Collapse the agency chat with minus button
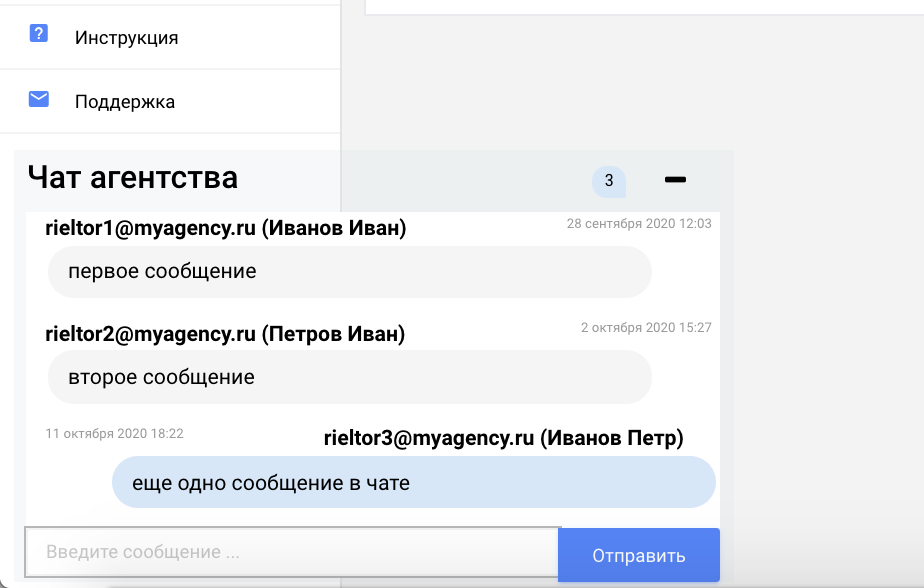Screen dimensions: 924x588 (675, 180)
